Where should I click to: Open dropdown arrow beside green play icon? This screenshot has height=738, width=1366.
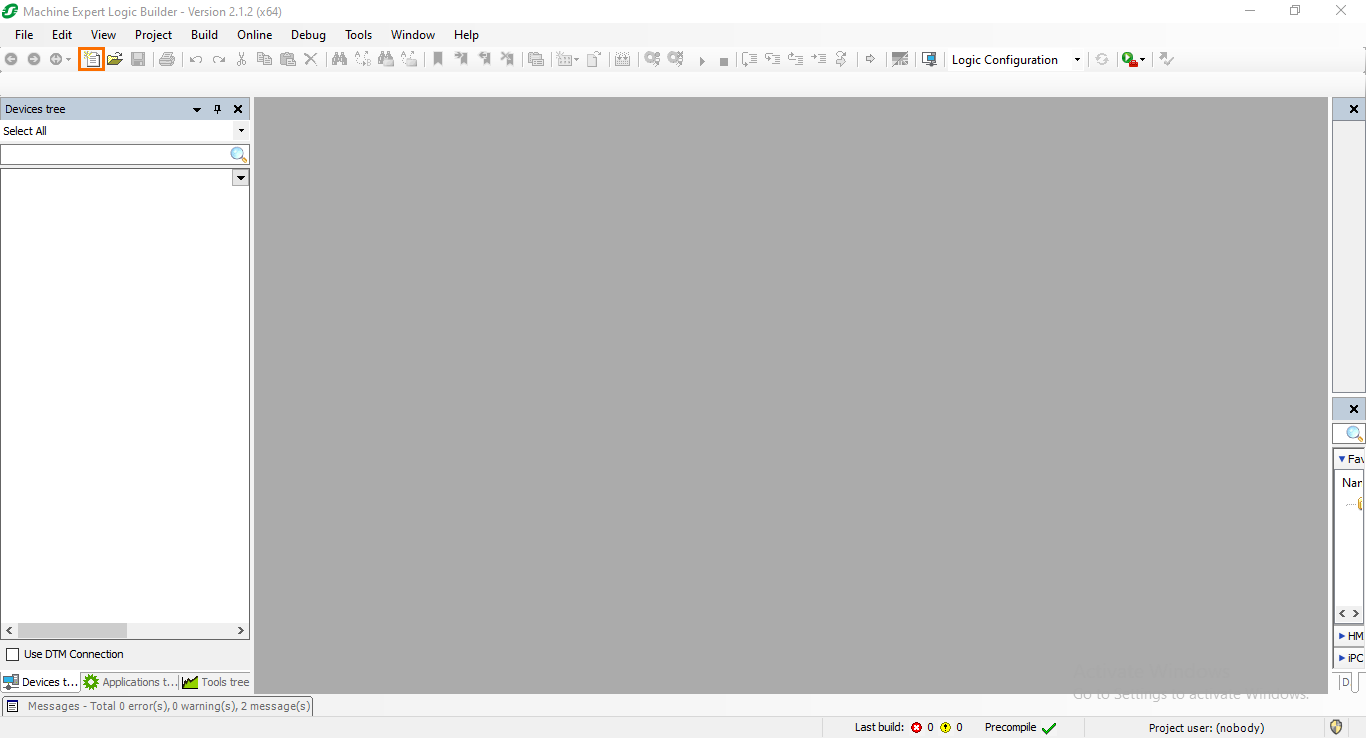click(x=1142, y=60)
